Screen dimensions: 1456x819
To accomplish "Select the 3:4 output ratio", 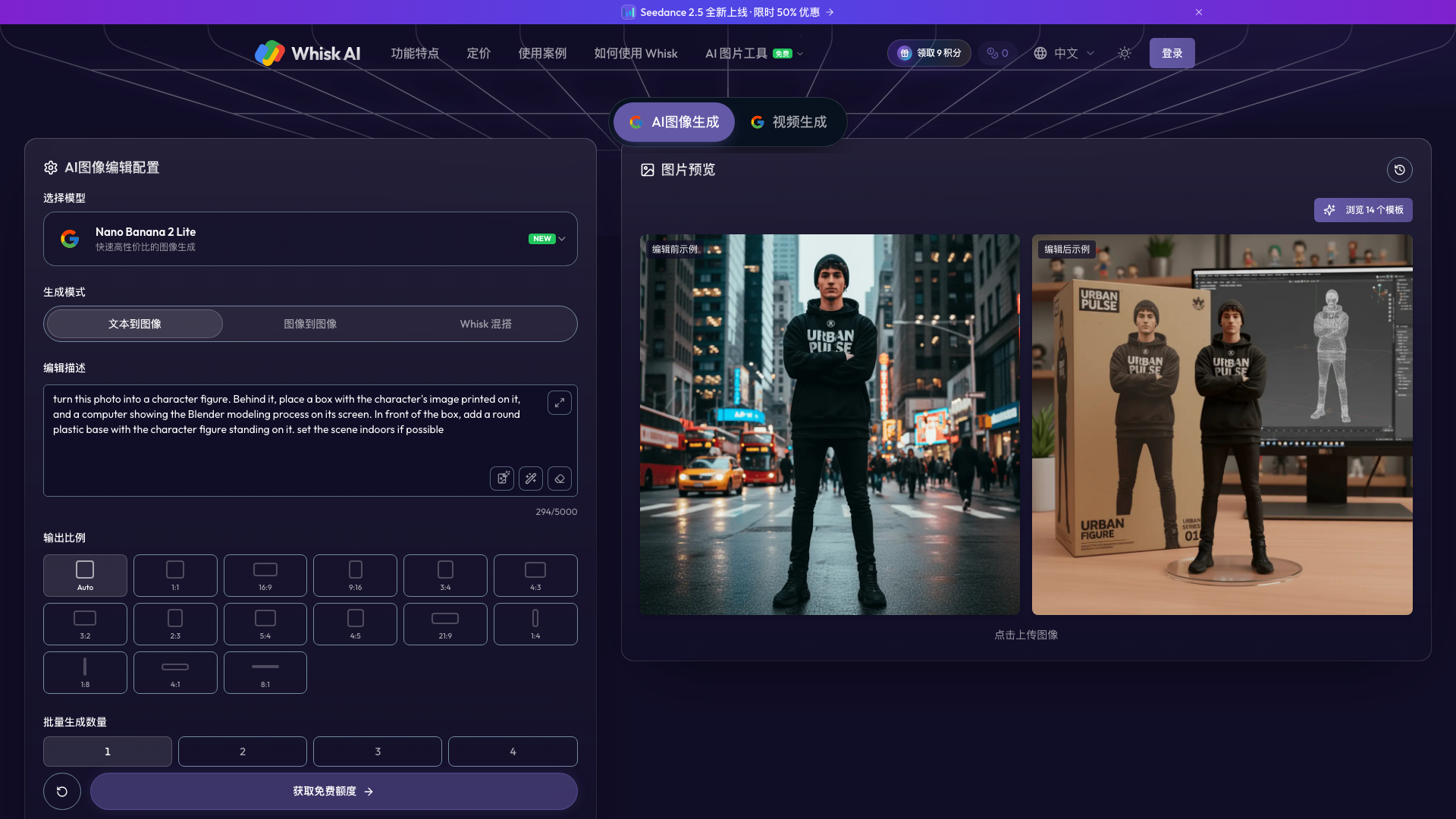I will [445, 576].
